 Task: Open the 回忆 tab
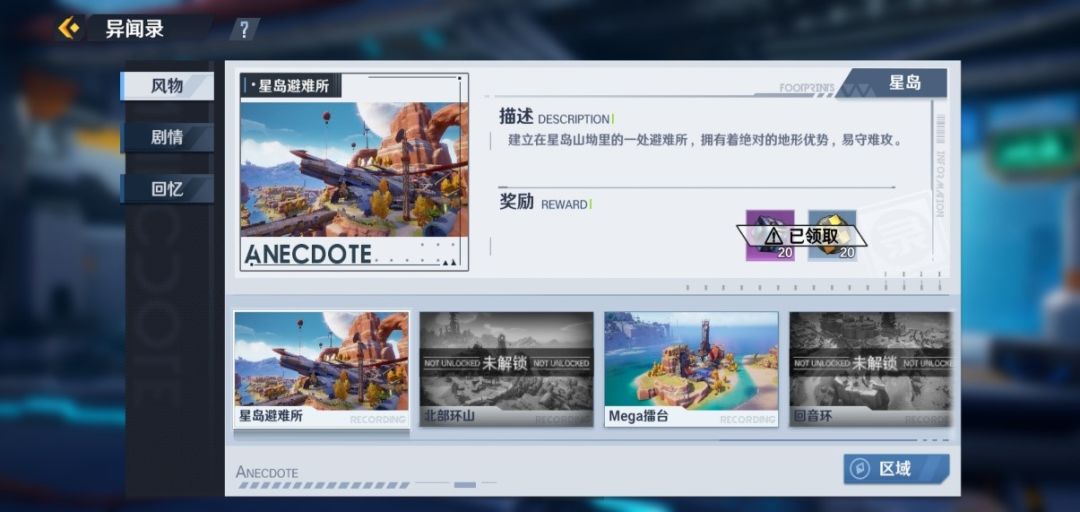(x=167, y=189)
